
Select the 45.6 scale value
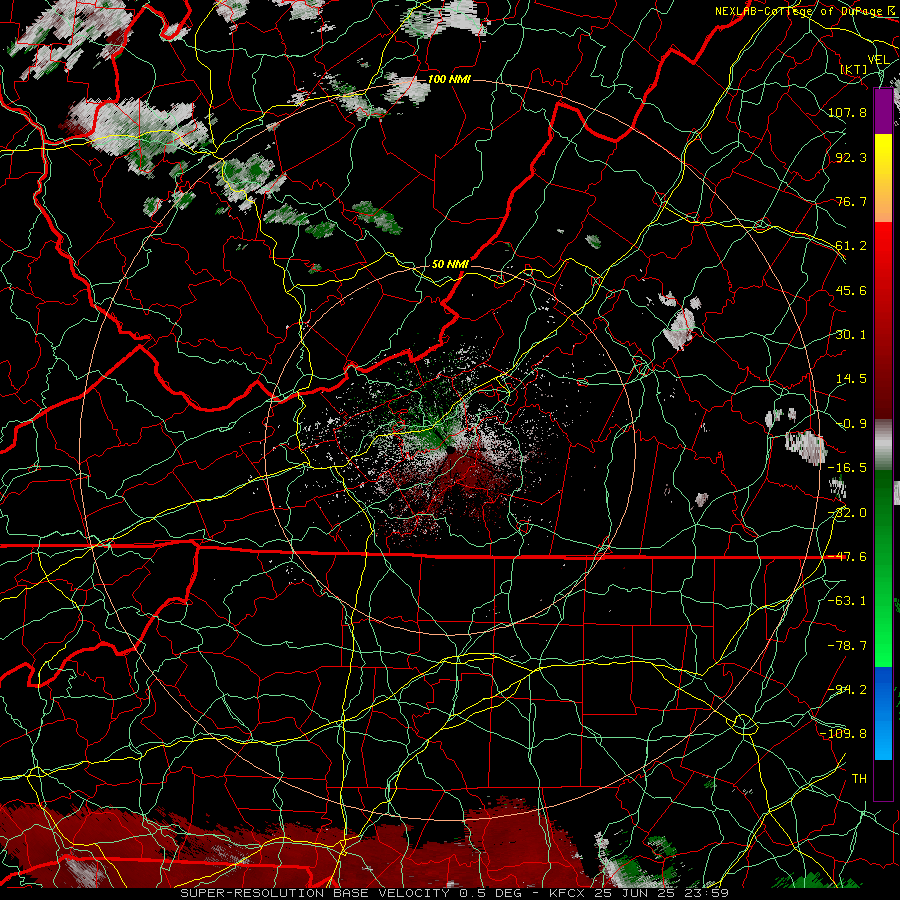pos(851,290)
